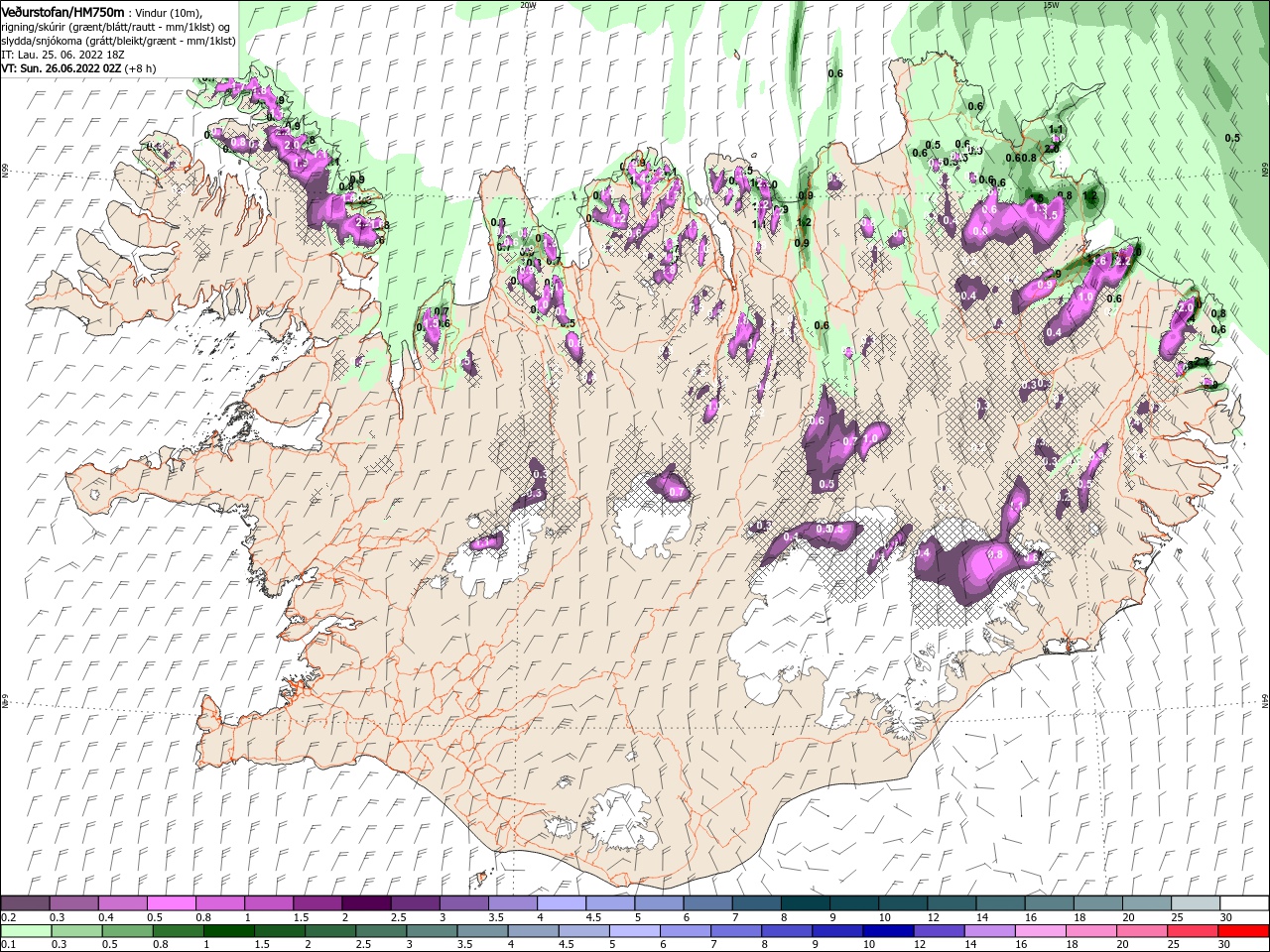This screenshot has height=952, width=1270.
Task: Pick the bright pink snow-scale swatch at 0.5
Action: tap(172, 903)
